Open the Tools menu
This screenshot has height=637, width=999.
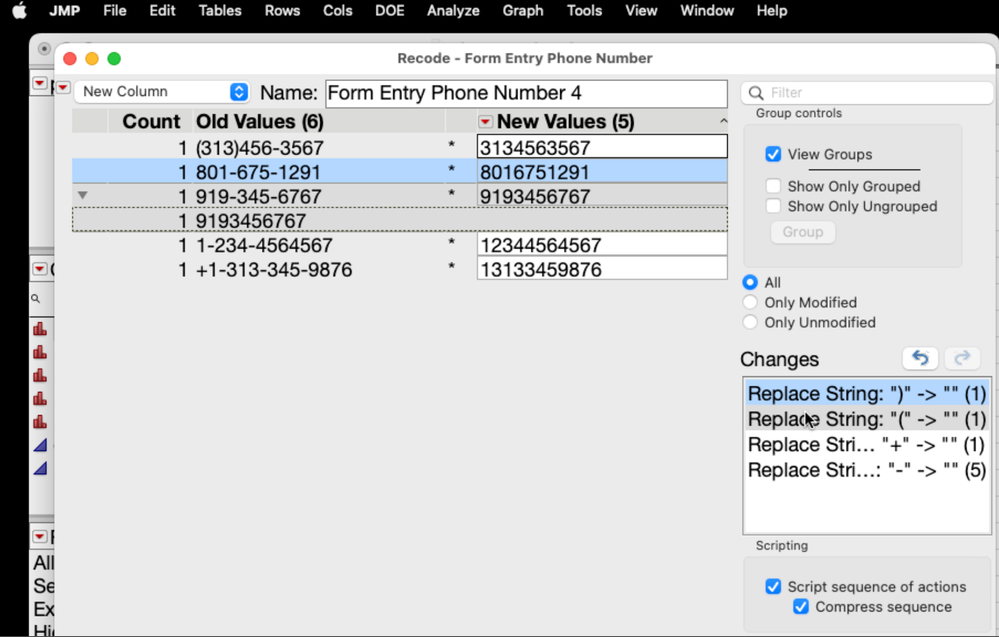click(x=584, y=11)
